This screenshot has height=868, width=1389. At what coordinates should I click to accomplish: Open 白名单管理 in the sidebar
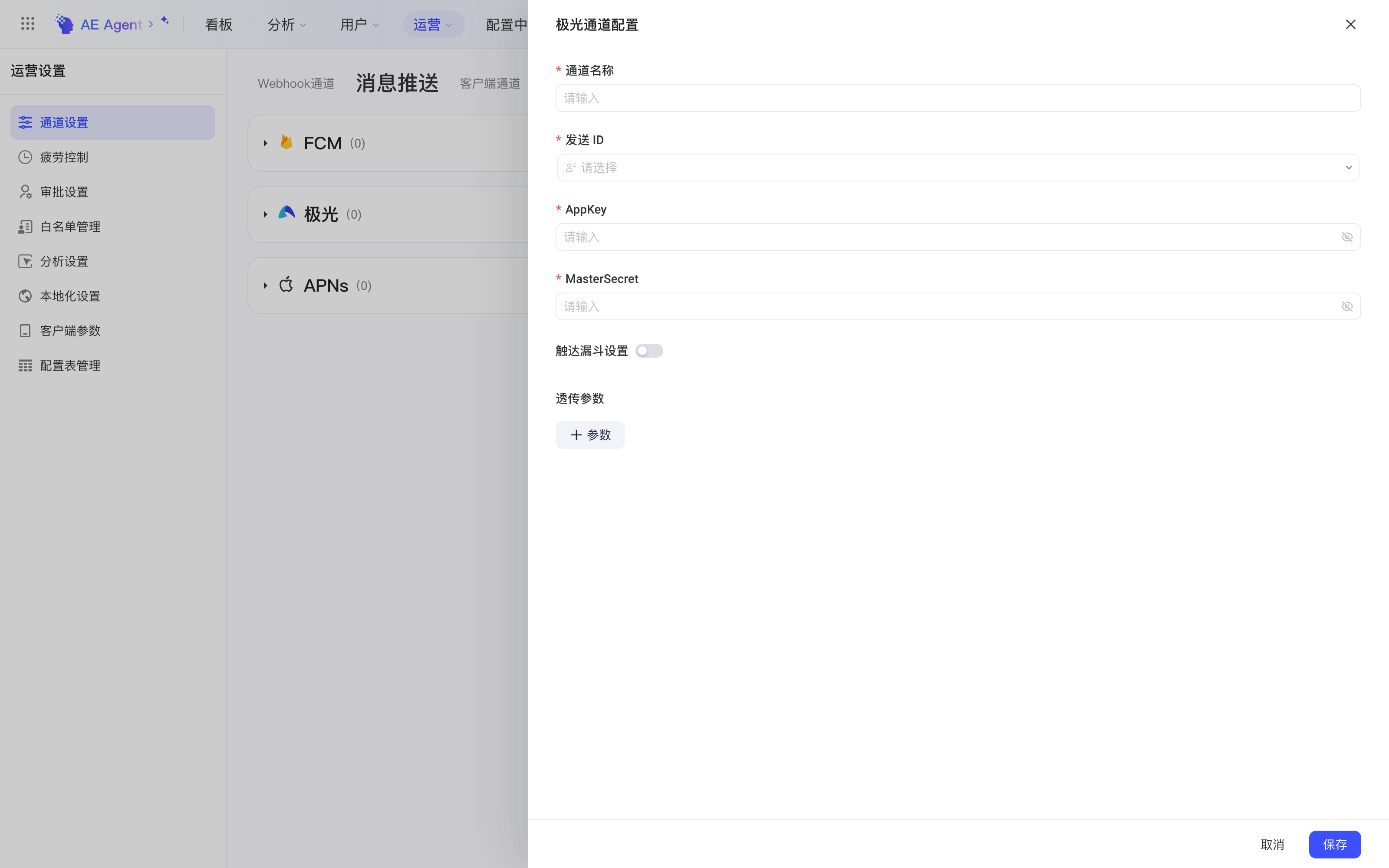(112, 227)
